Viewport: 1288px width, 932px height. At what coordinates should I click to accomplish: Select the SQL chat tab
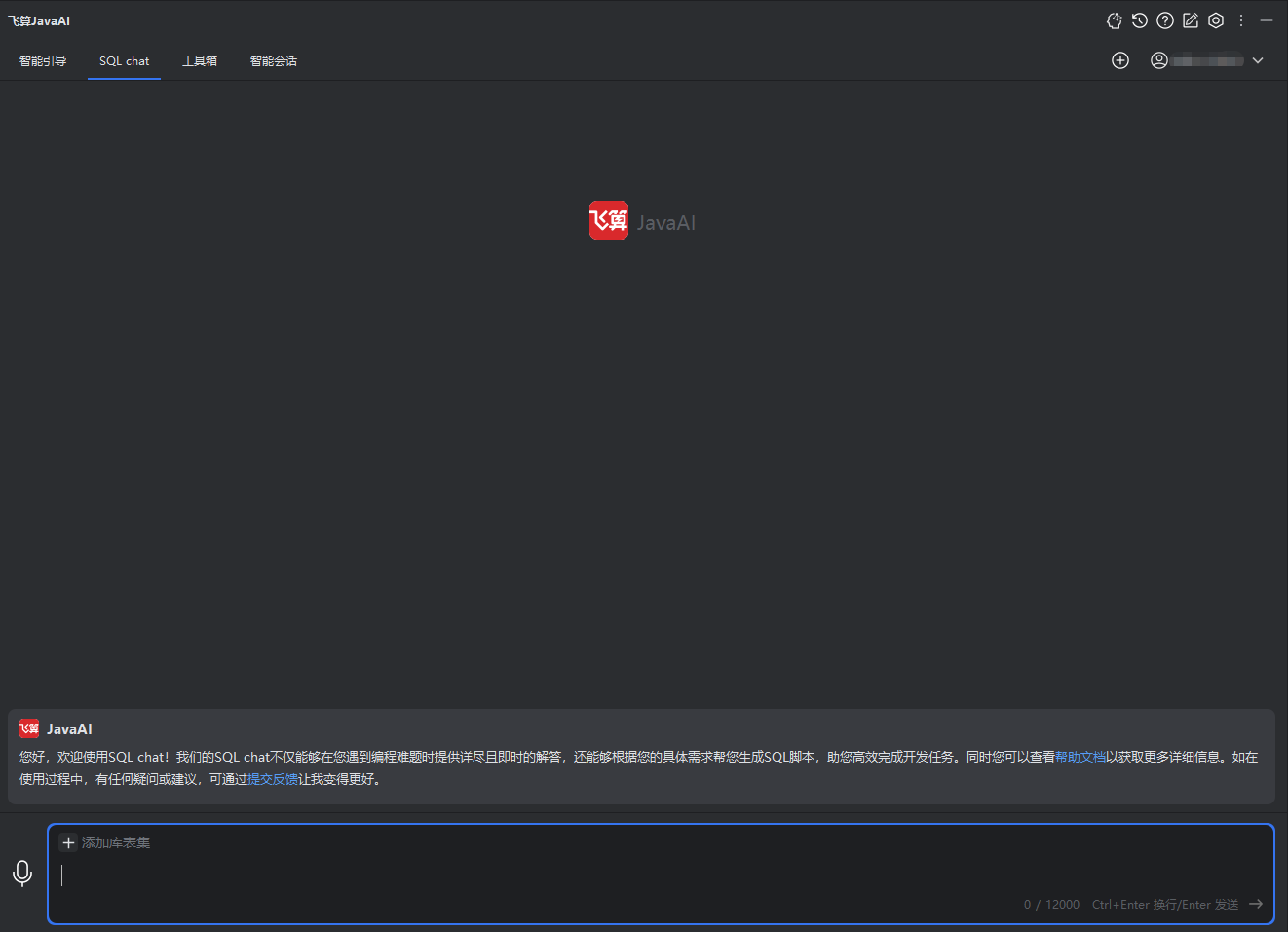125,60
